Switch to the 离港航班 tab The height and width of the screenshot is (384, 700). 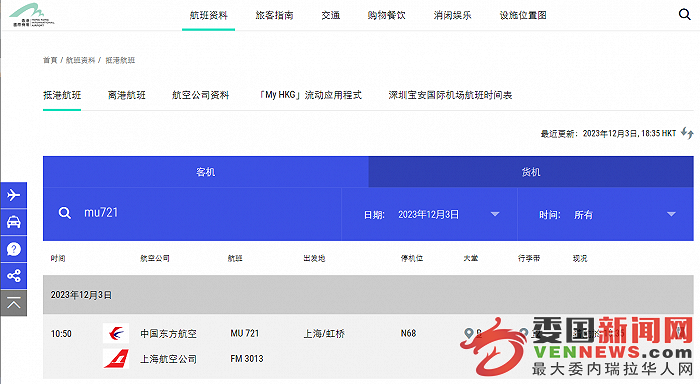click(127, 95)
